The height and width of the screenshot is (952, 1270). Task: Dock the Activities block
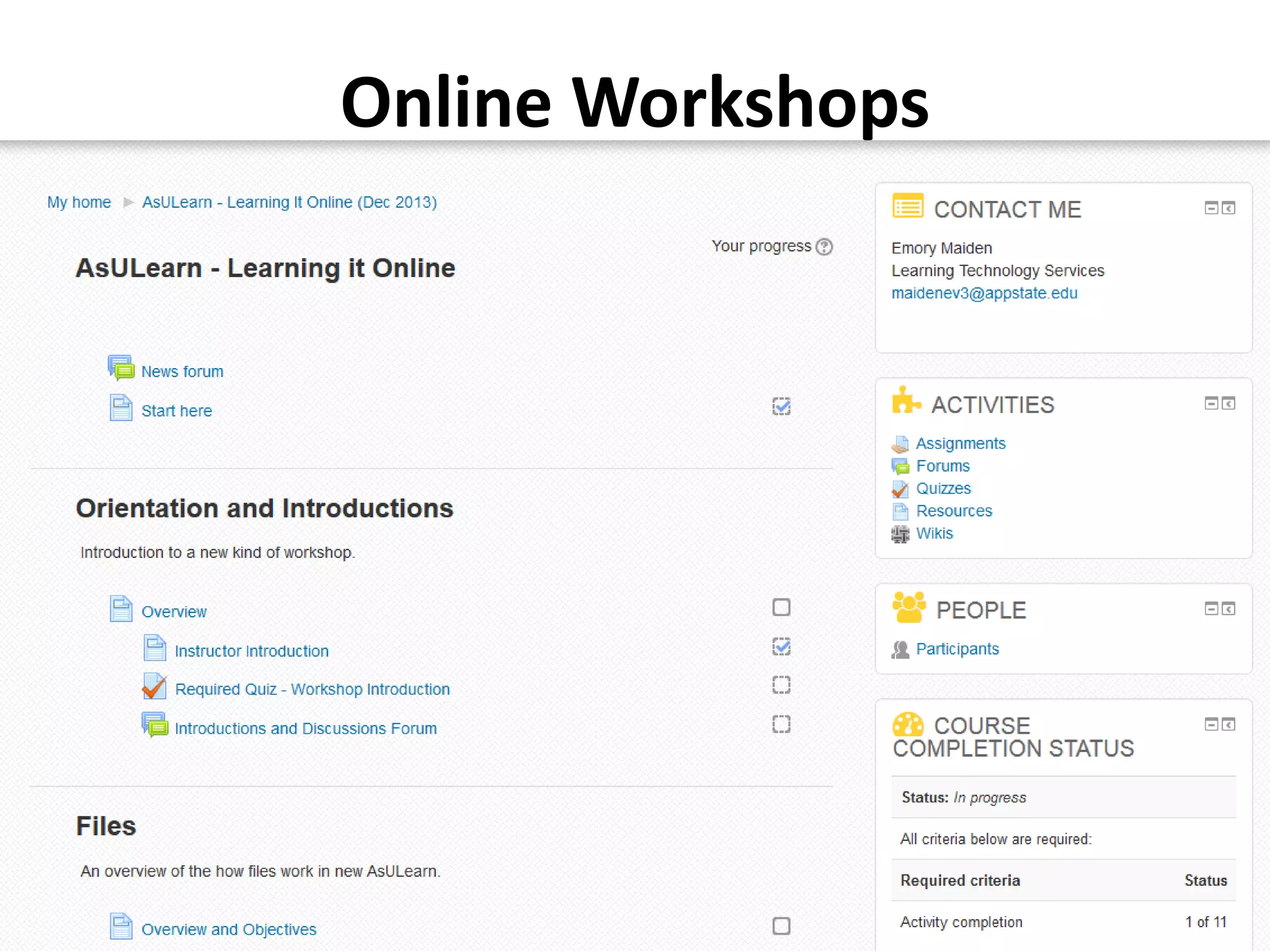point(1228,403)
